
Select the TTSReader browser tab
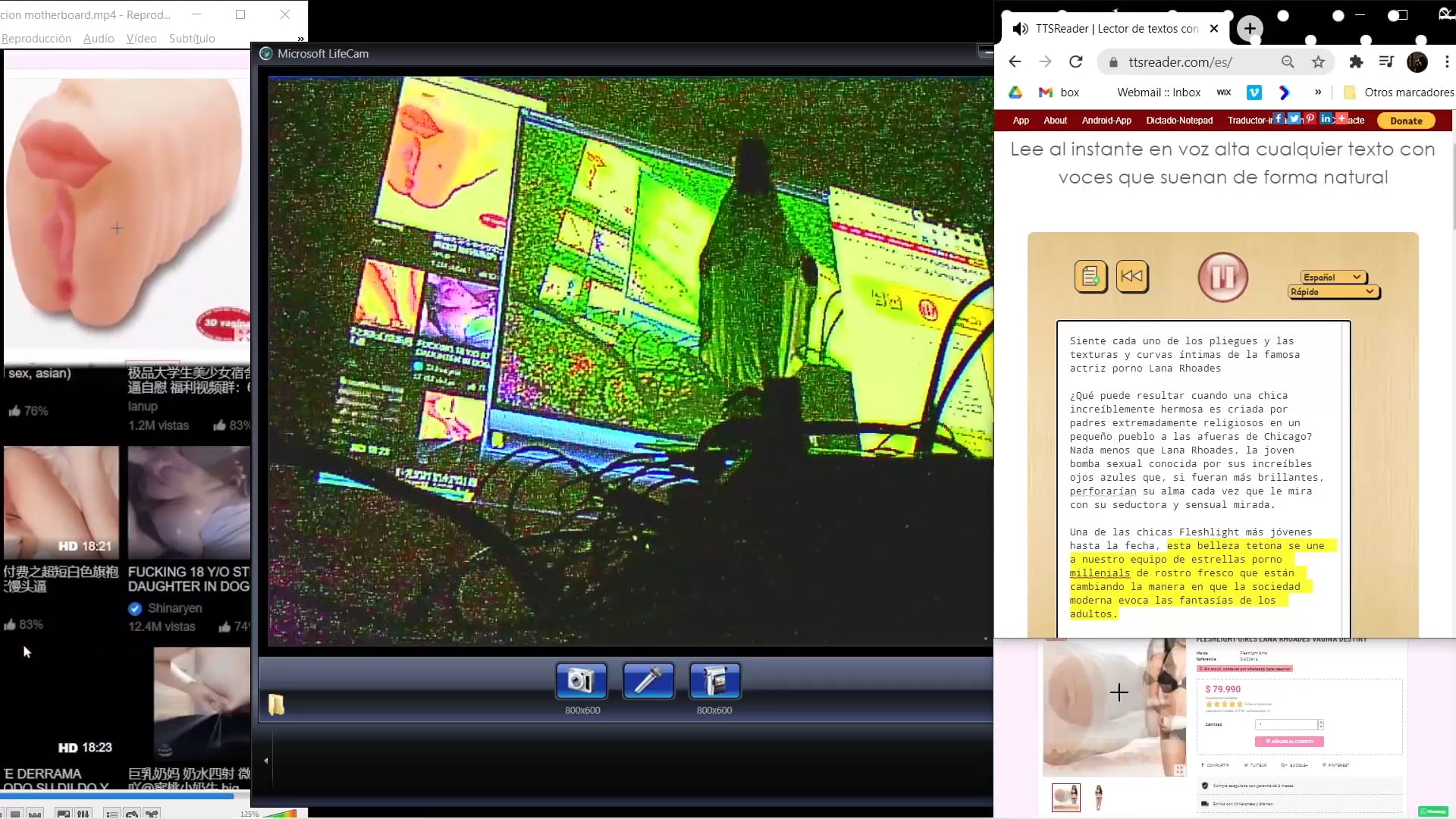pyautogui.click(x=1115, y=29)
